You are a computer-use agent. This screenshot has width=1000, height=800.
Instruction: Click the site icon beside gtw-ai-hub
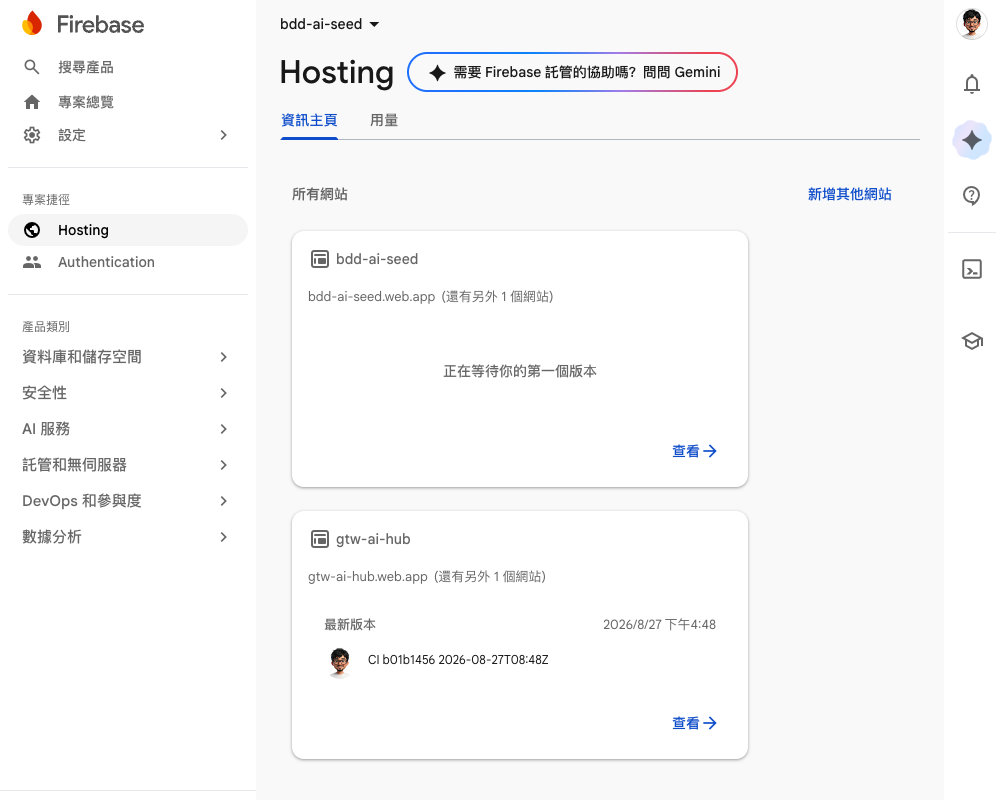[x=320, y=539]
